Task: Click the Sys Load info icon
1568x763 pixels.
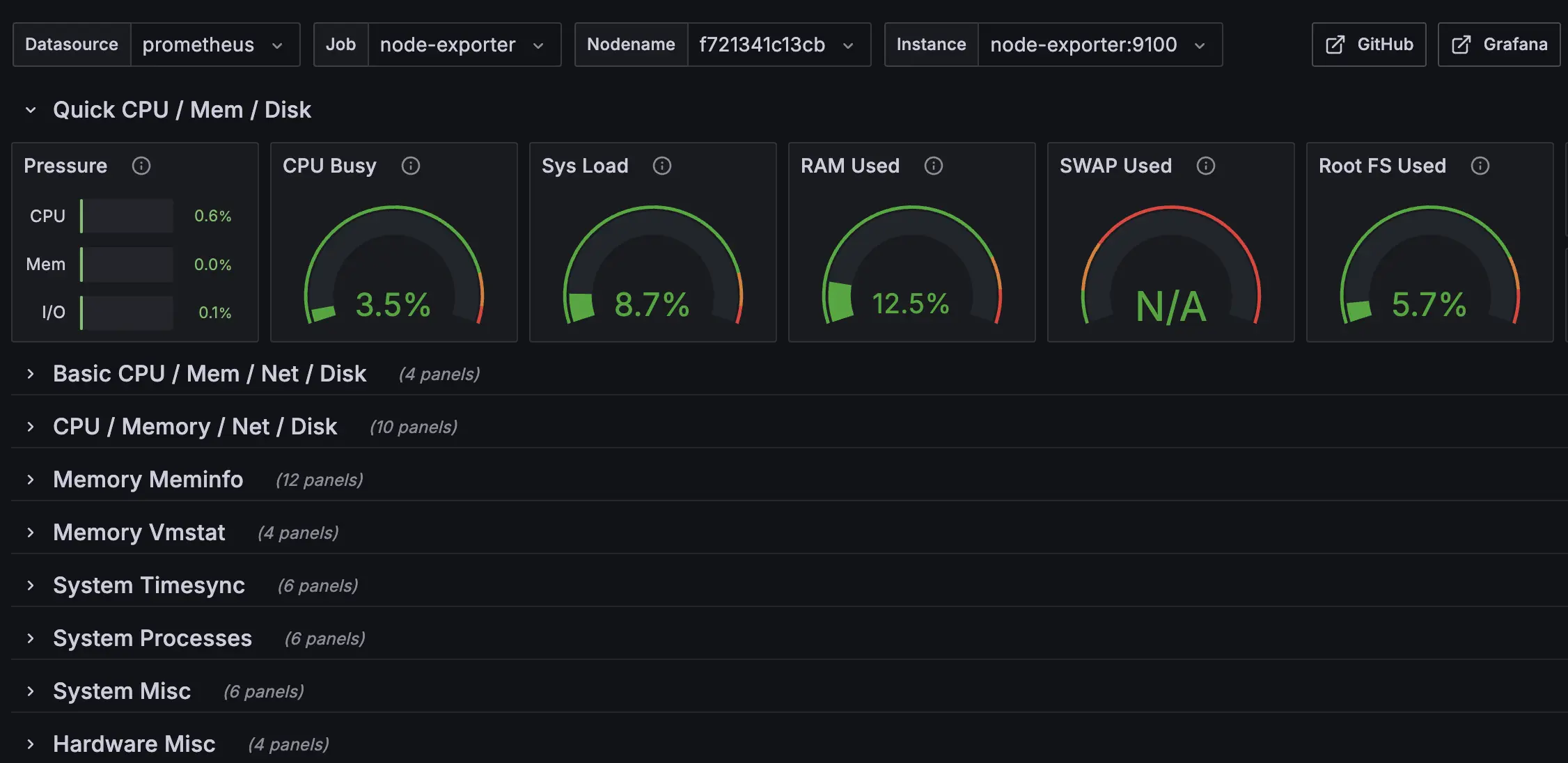Action: pyautogui.click(x=662, y=166)
